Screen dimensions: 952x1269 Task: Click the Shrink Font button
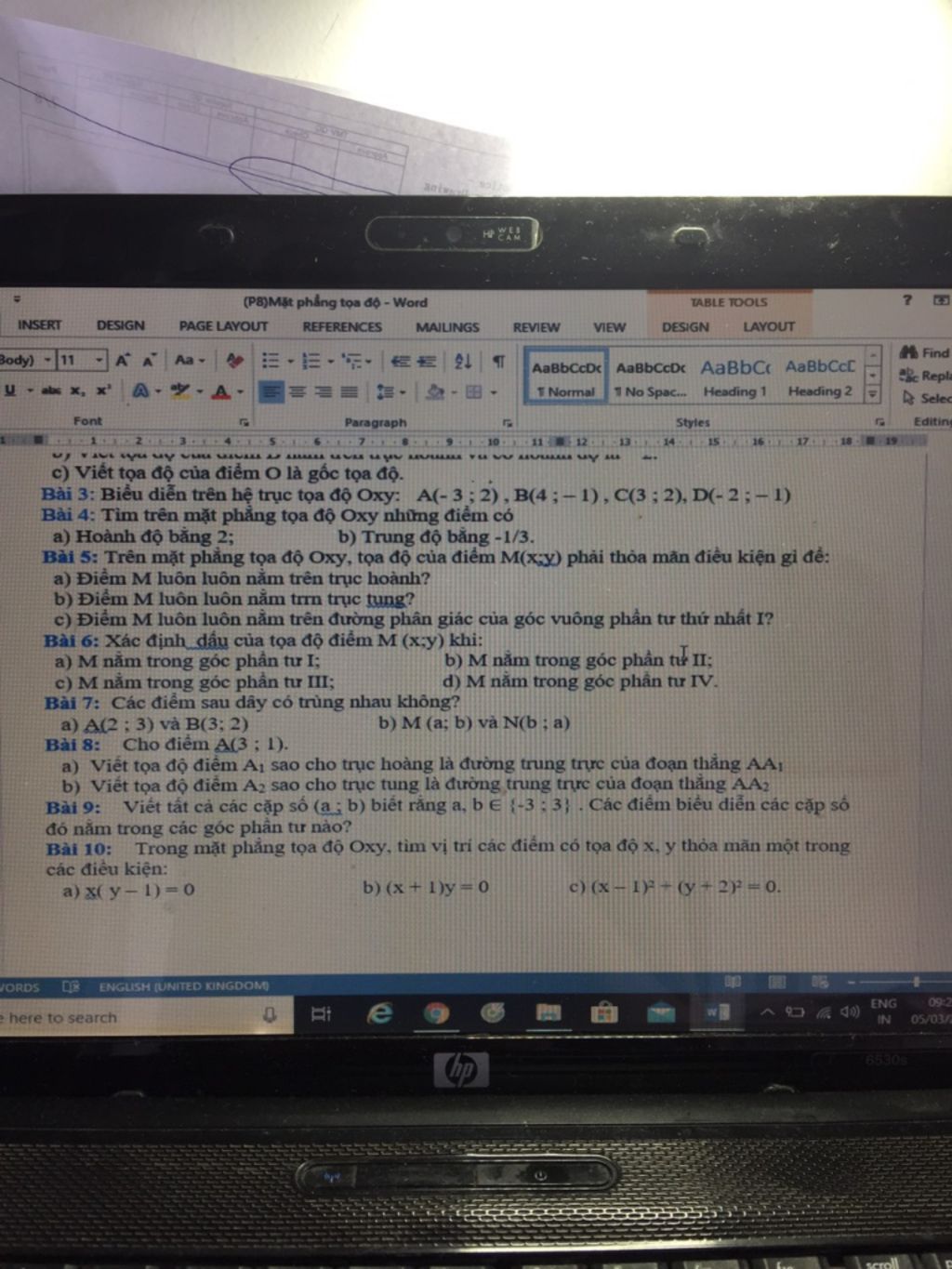point(148,360)
